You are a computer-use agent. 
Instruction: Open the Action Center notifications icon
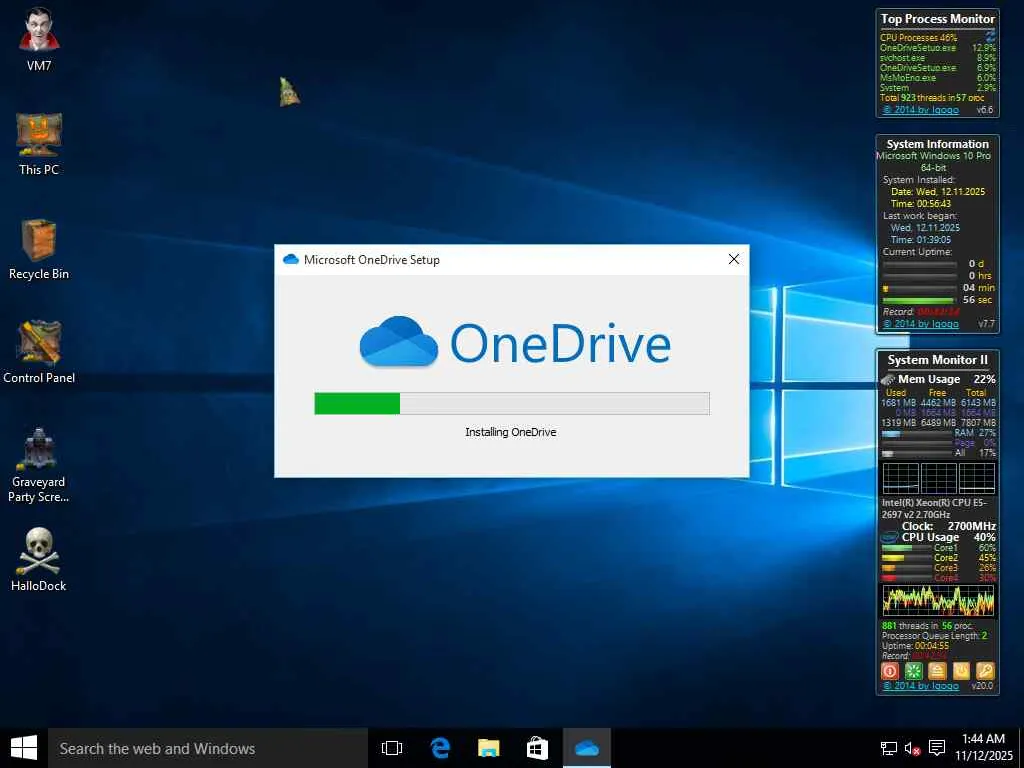(x=937, y=748)
